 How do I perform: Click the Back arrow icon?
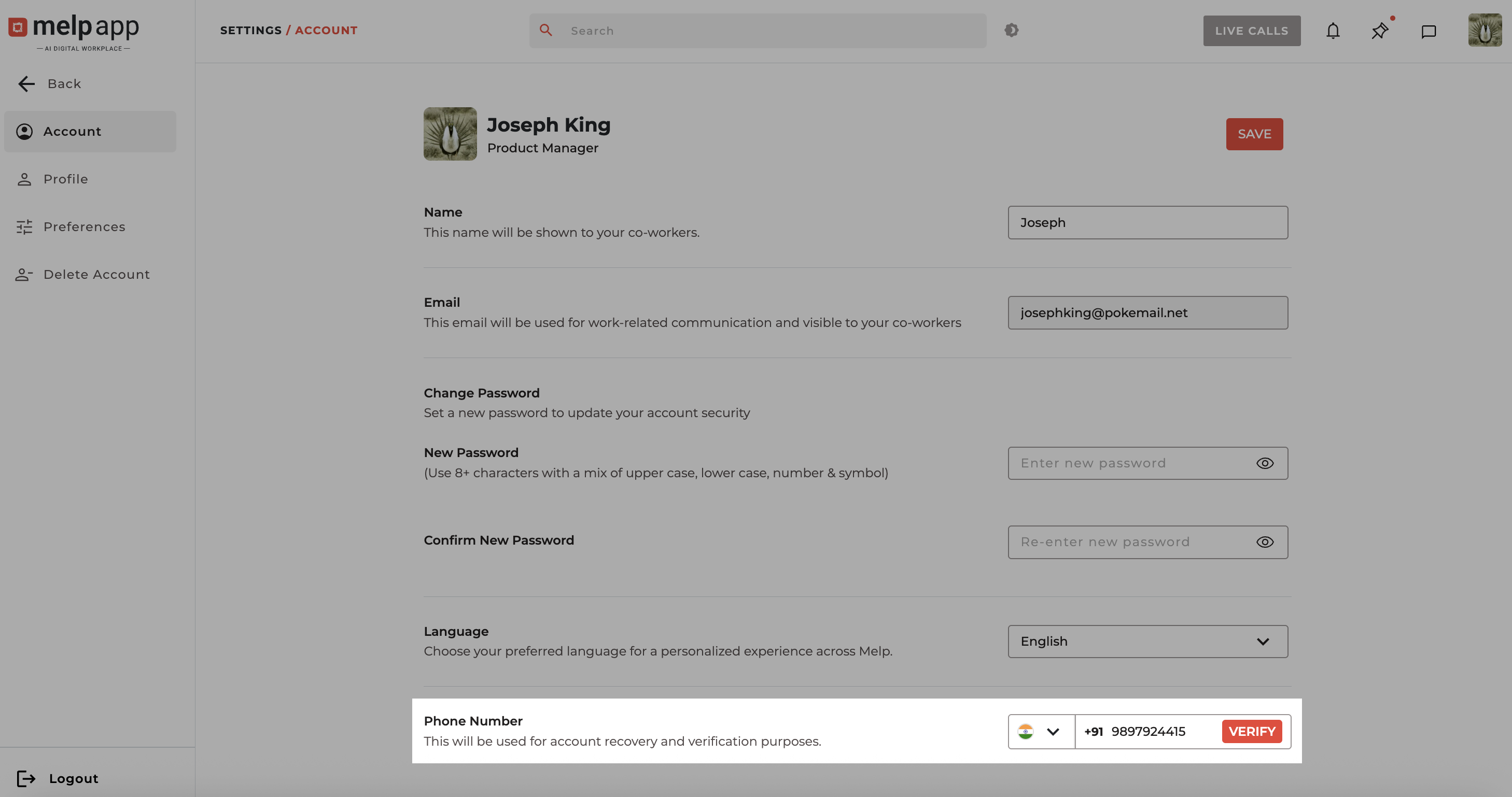[26, 84]
